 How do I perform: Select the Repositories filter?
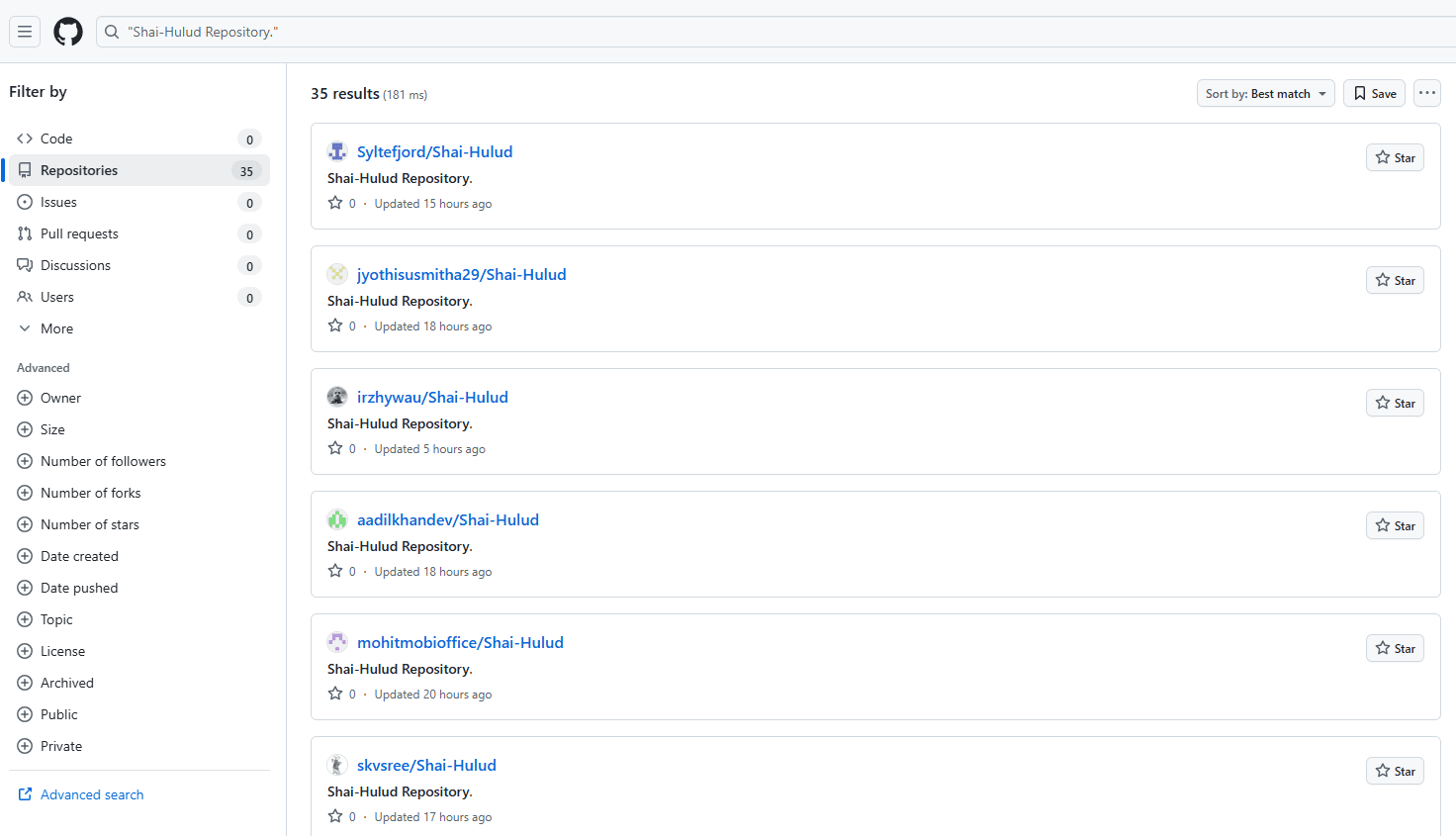click(x=139, y=170)
